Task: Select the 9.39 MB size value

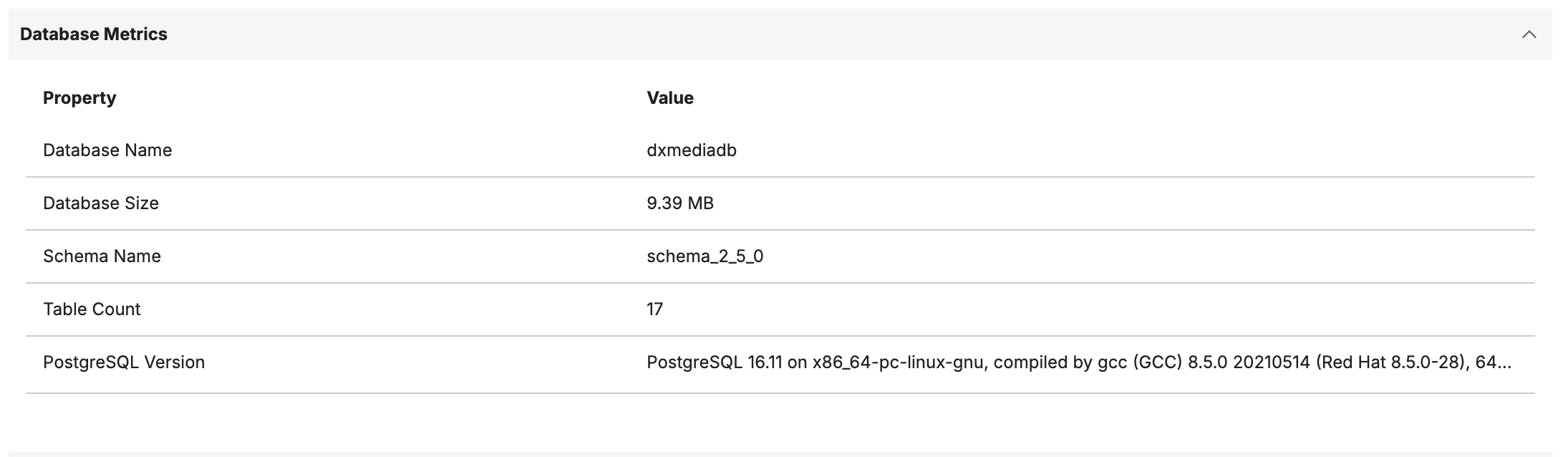Action: pyautogui.click(x=679, y=203)
